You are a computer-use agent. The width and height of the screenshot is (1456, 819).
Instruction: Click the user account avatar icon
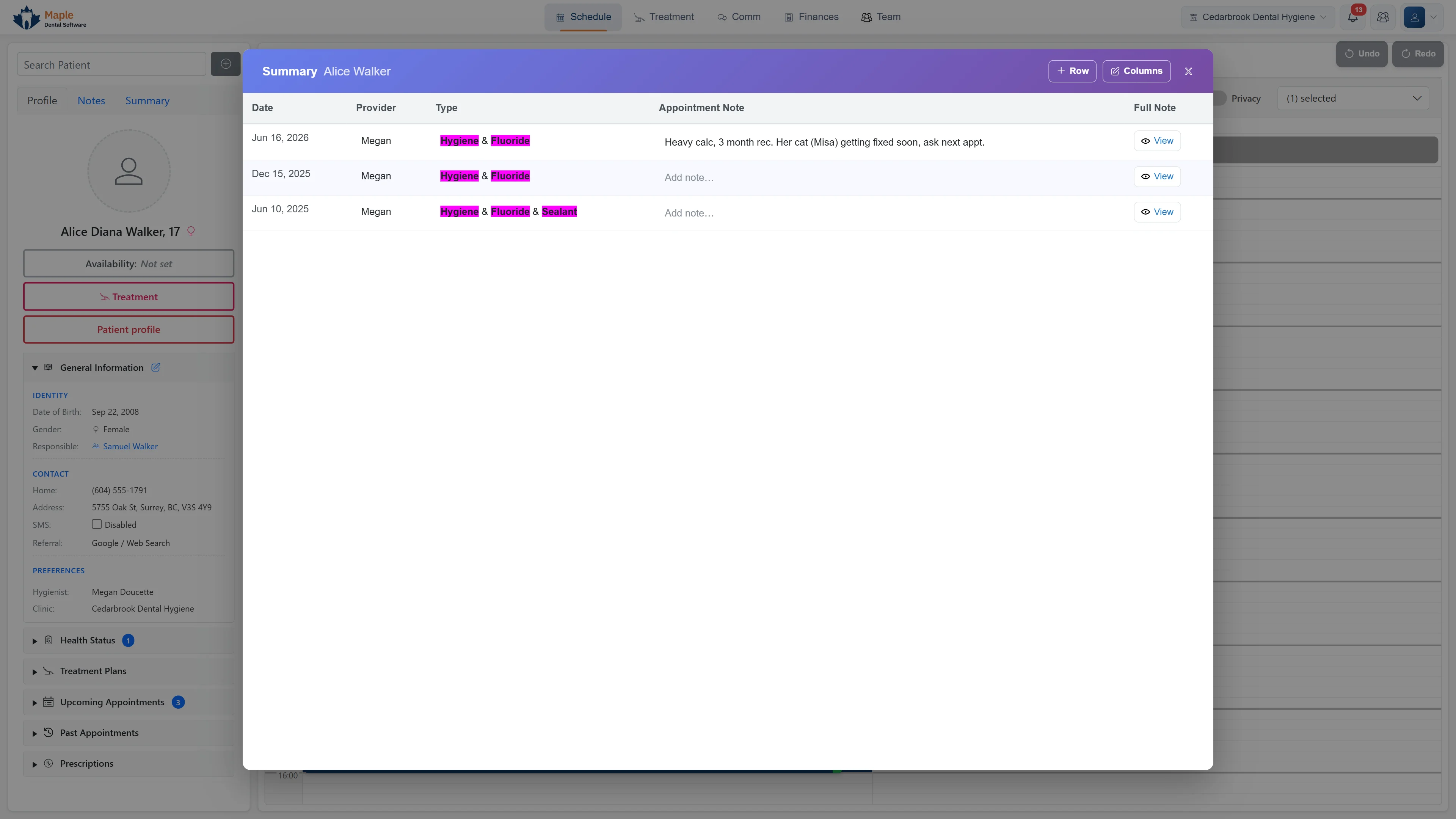(1414, 17)
